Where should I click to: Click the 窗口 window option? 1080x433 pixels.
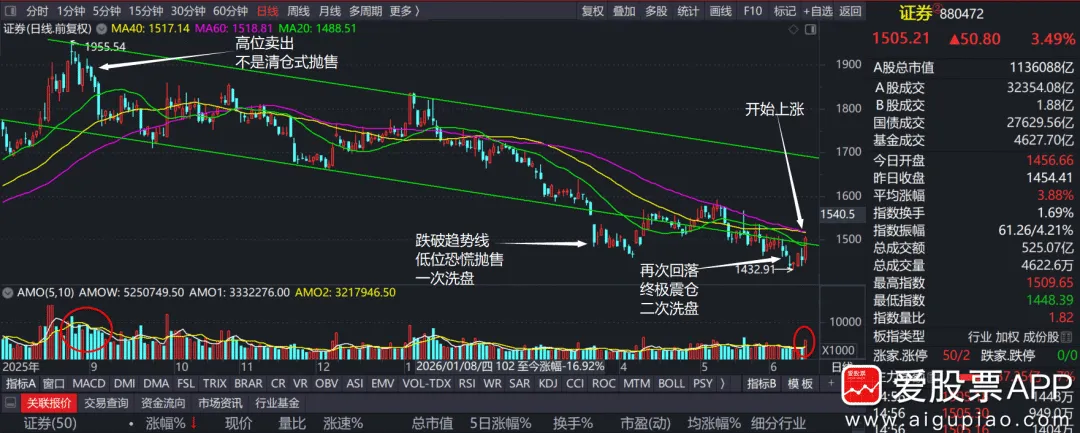[x=54, y=384]
